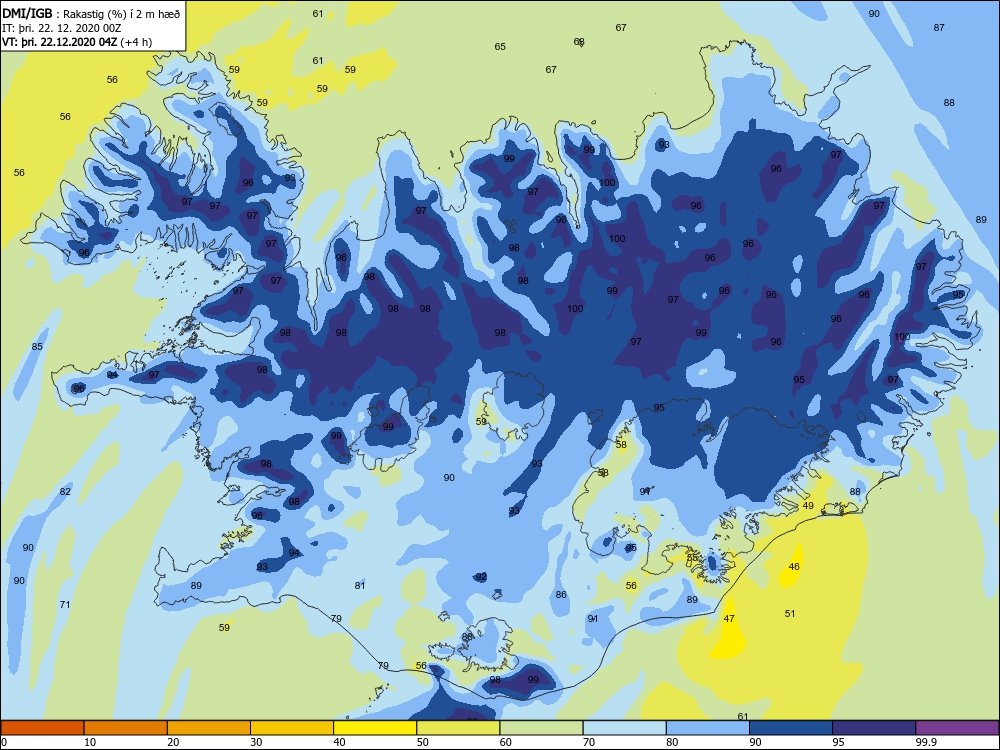Click the '92' value in southern Iceland
1000x750 pixels.
(x=481, y=577)
